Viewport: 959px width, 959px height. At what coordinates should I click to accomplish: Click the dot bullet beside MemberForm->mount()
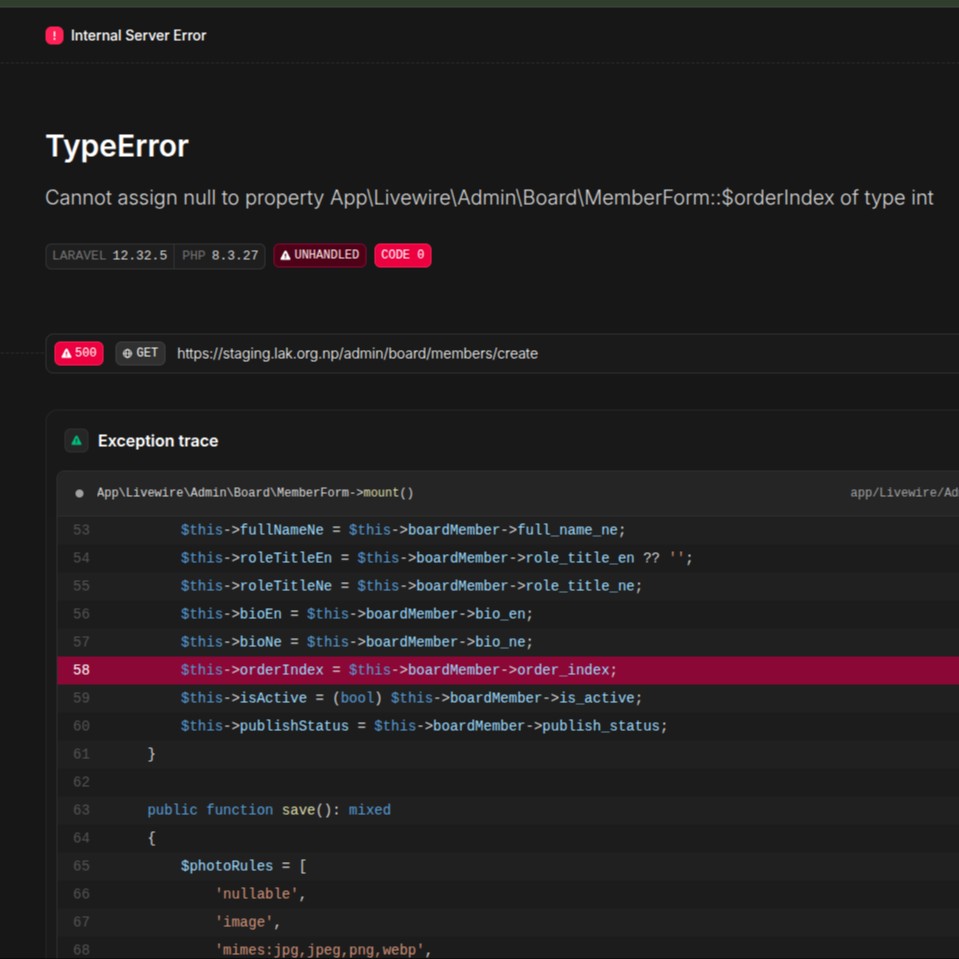click(79, 493)
